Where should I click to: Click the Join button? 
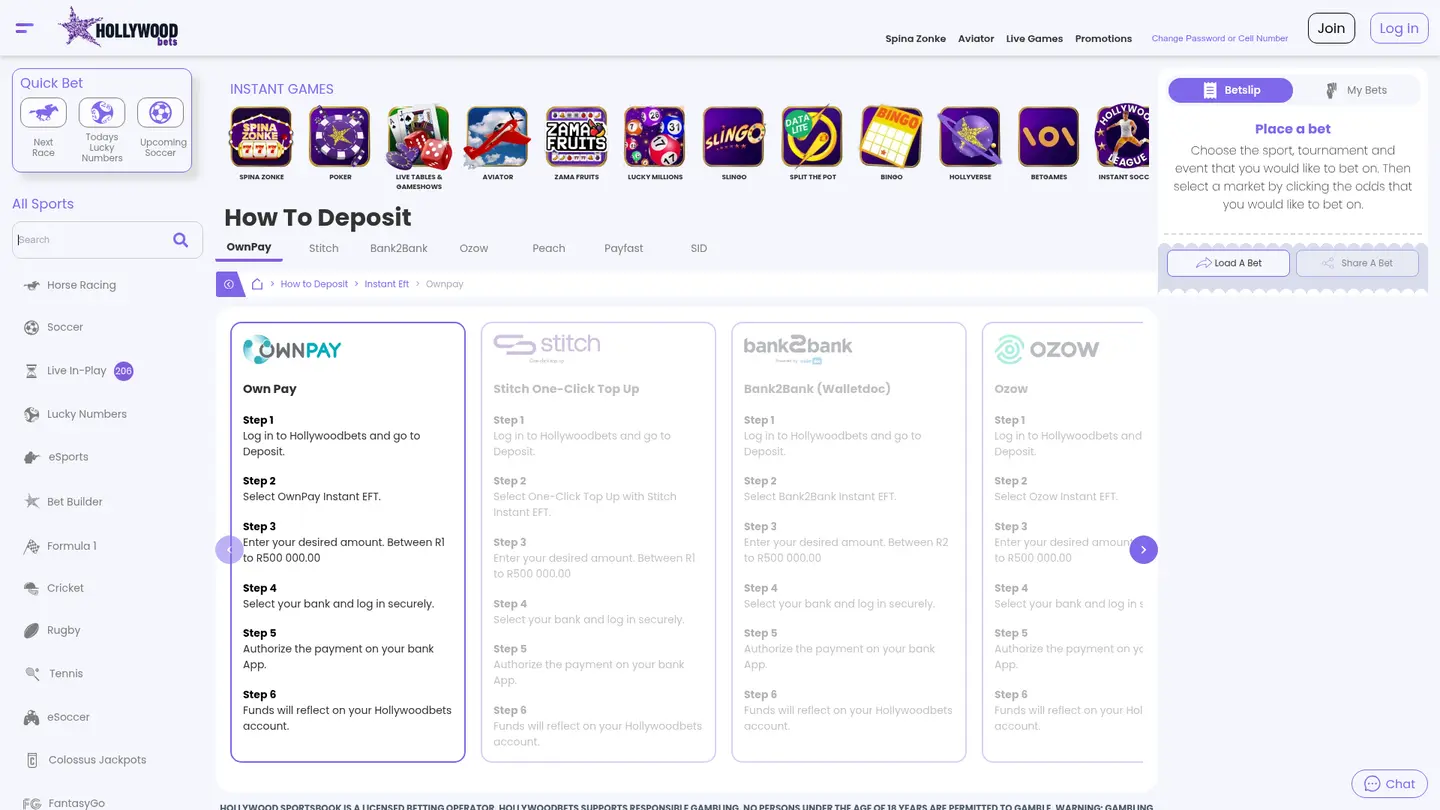click(x=1331, y=28)
